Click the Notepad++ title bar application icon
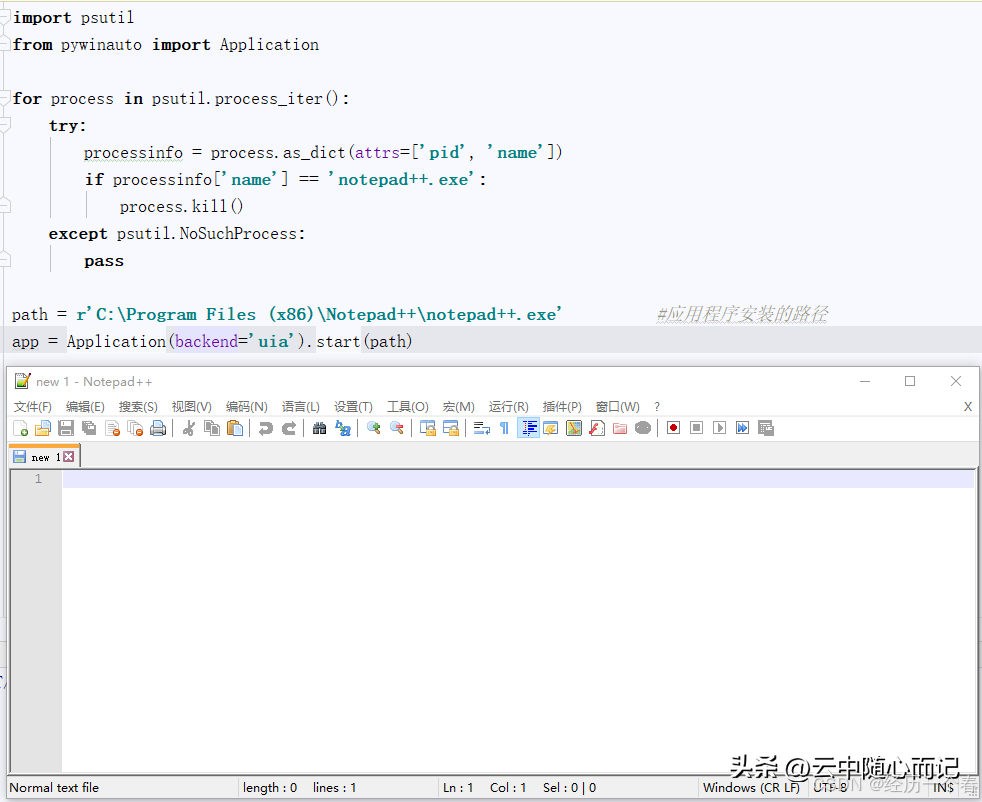The image size is (982, 802). [23, 381]
